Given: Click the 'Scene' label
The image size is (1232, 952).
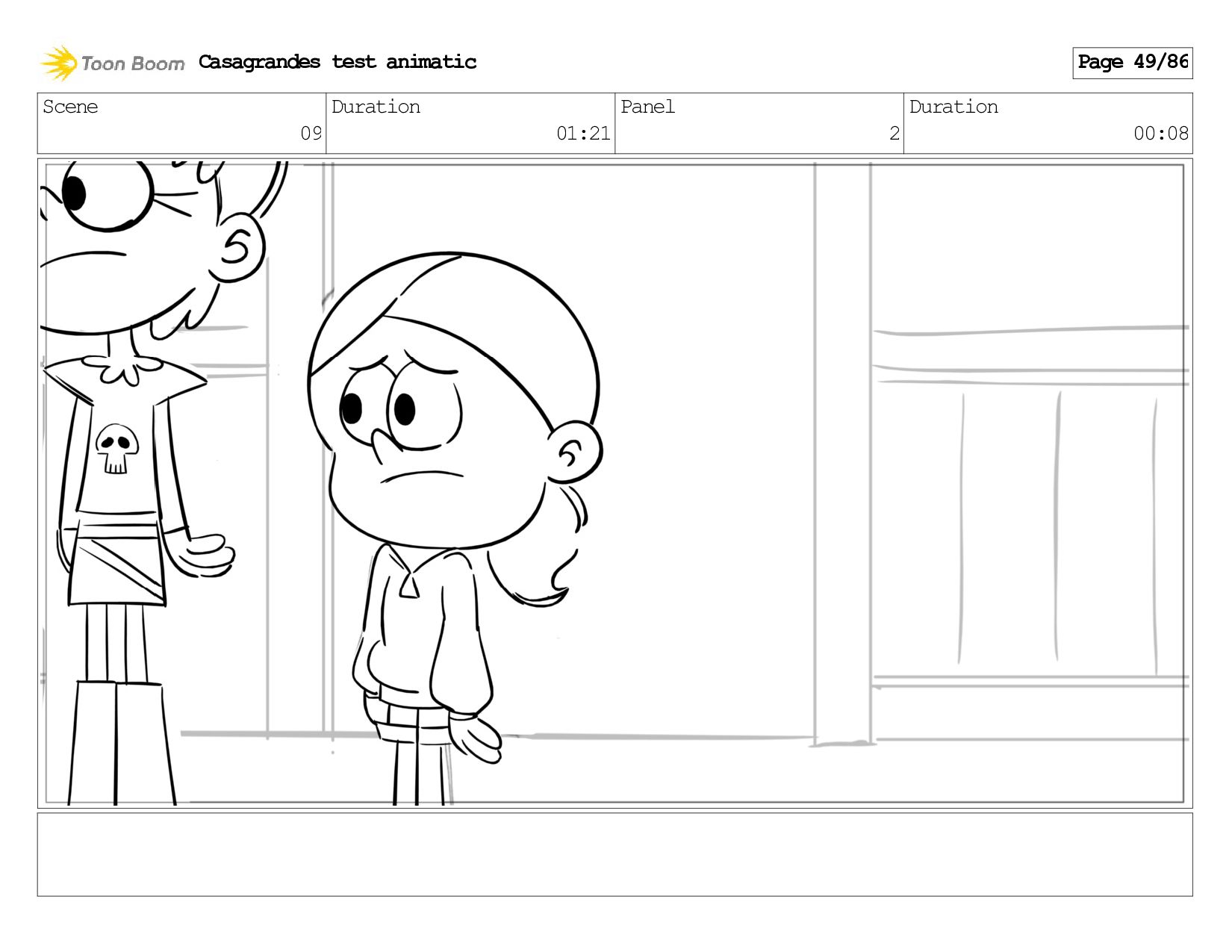Looking at the screenshot, I should [70, 107].
